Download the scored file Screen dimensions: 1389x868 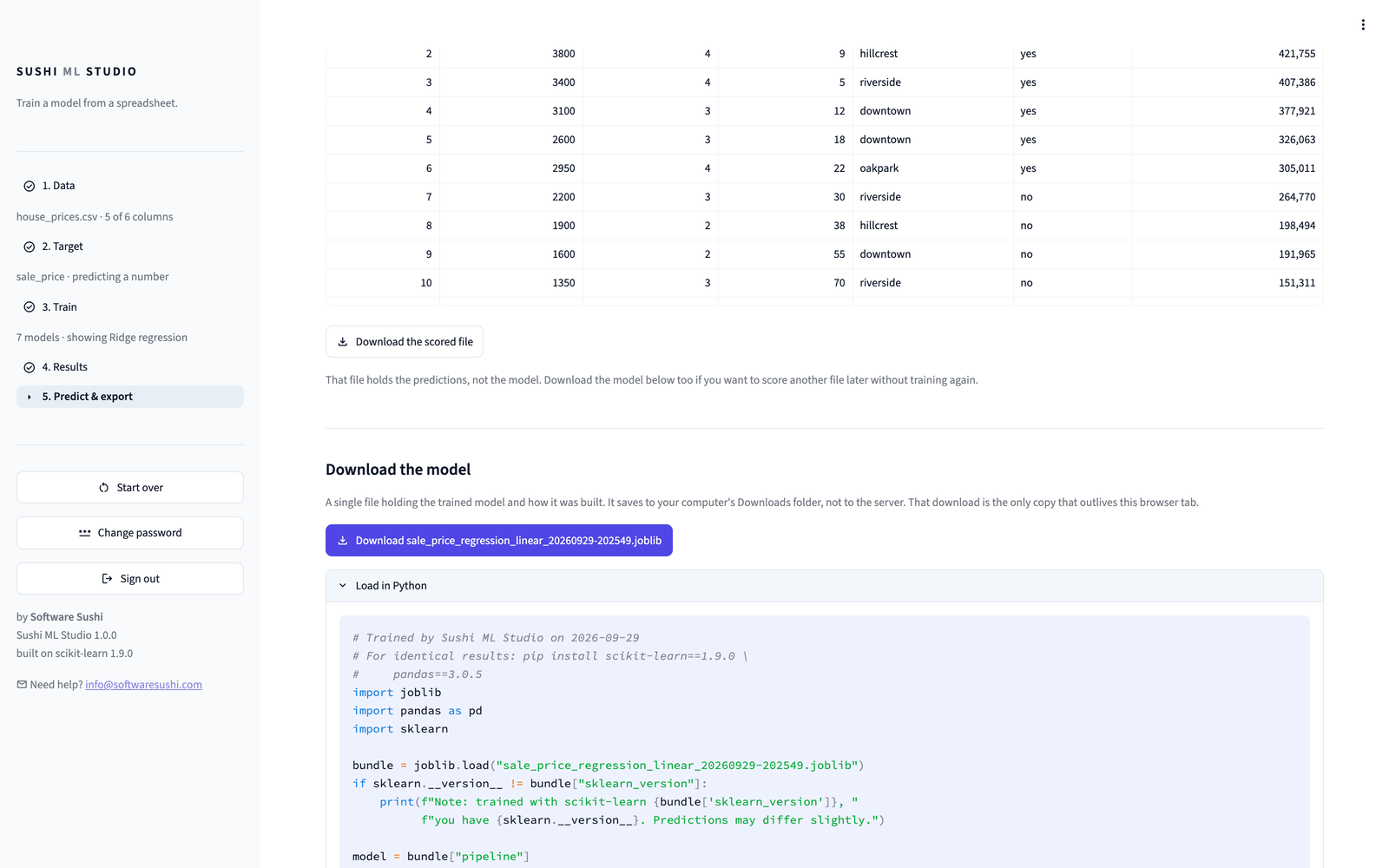tap(405, 342)
